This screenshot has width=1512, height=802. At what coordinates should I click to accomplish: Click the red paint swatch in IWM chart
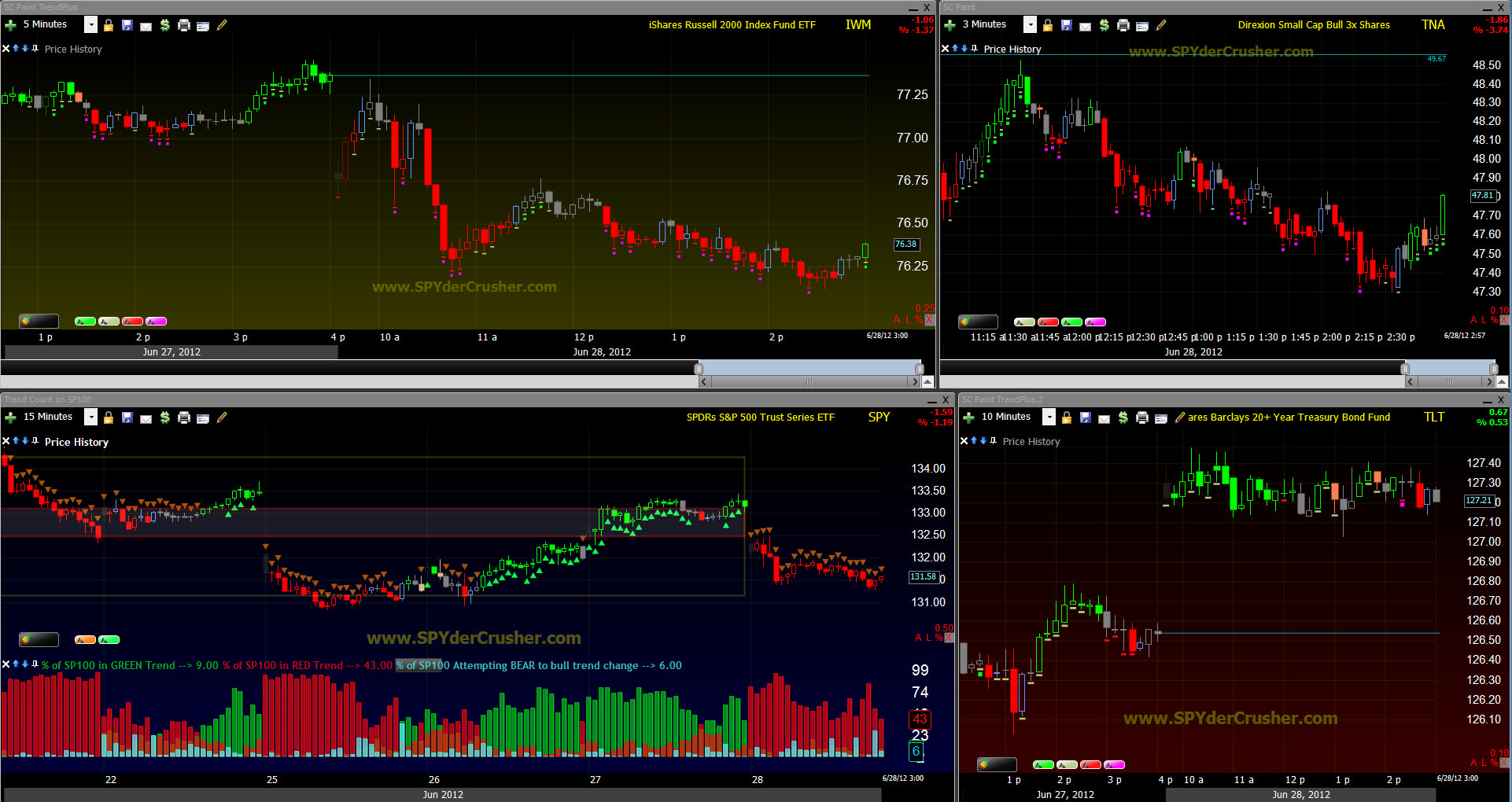[x=132, y=321]
